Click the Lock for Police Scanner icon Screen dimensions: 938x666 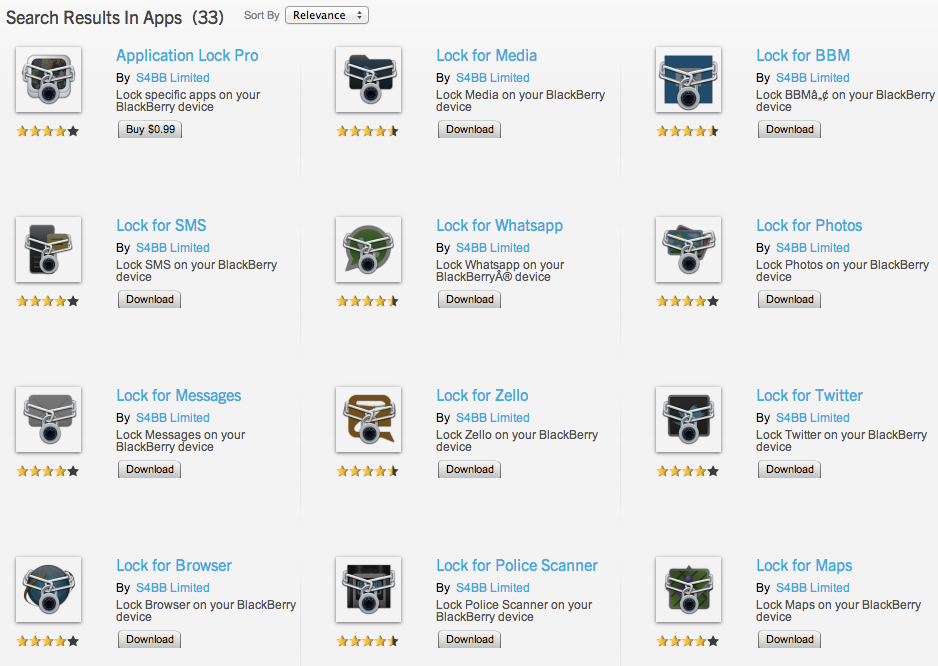click(x=368, y=590)
